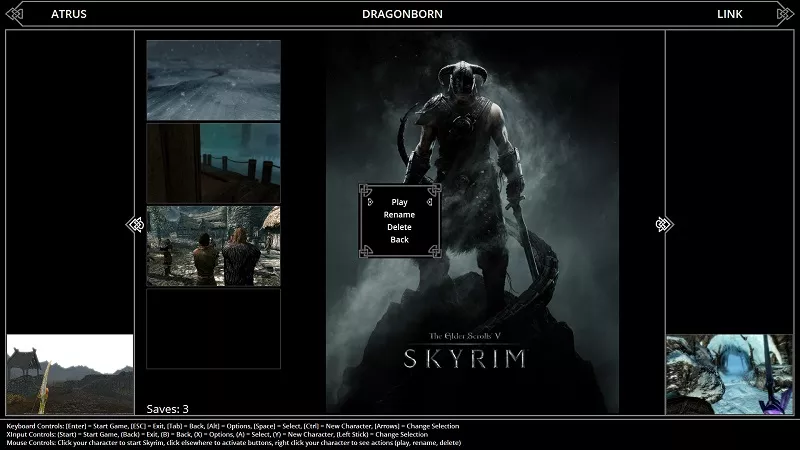Viewport: 800px width, 450px height.
Task: Click the 'Saves: 3' count text
Action: point(167,409)
